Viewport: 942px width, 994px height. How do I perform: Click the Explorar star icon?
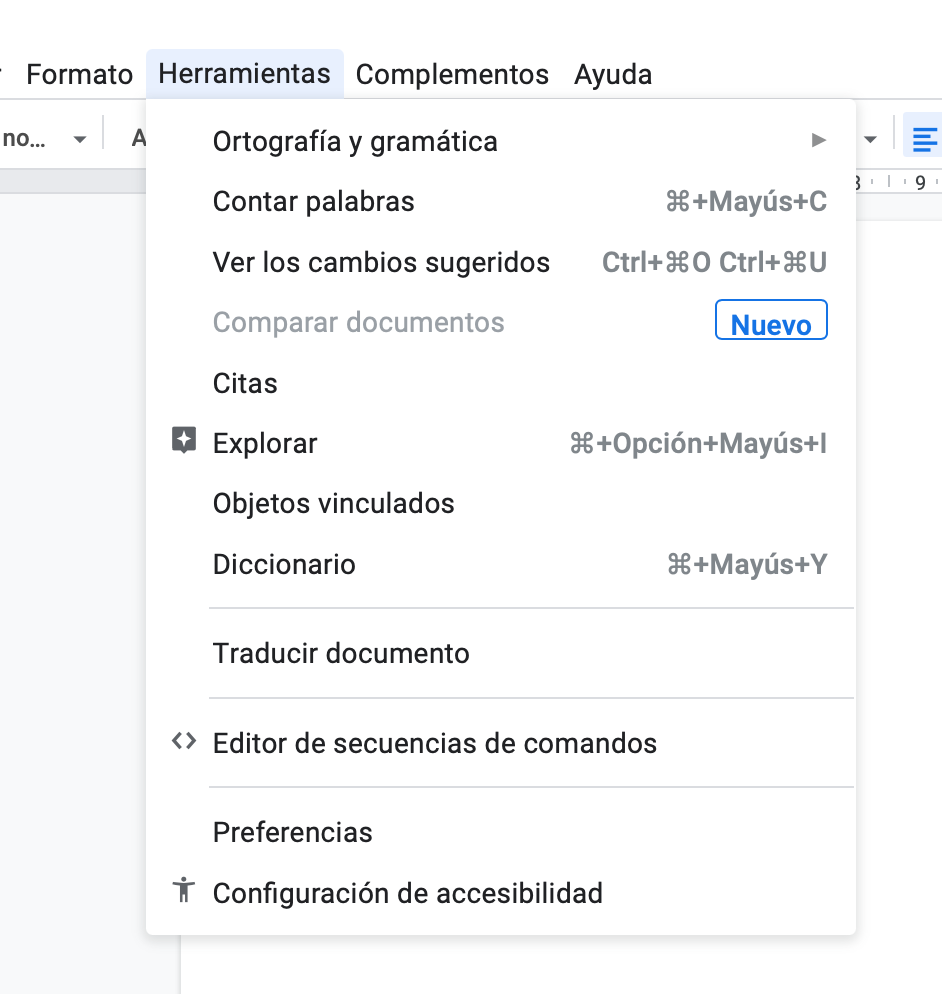click(183, 441)
